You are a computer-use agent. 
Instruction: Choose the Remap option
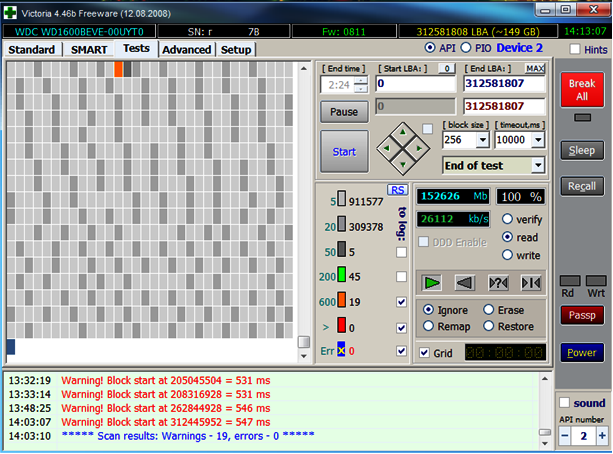point(428,327)
